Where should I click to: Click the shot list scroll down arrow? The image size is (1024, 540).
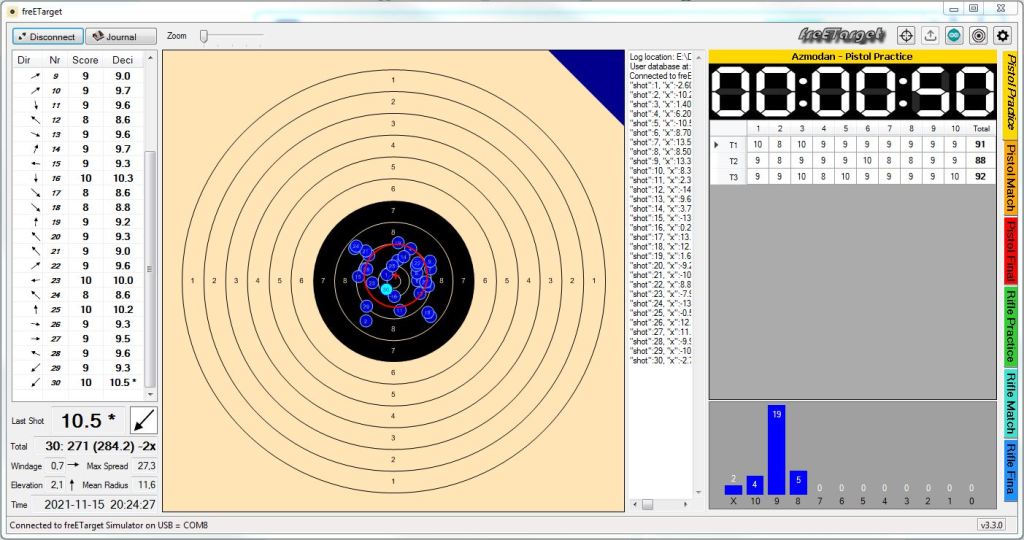(x=151, y=395)
